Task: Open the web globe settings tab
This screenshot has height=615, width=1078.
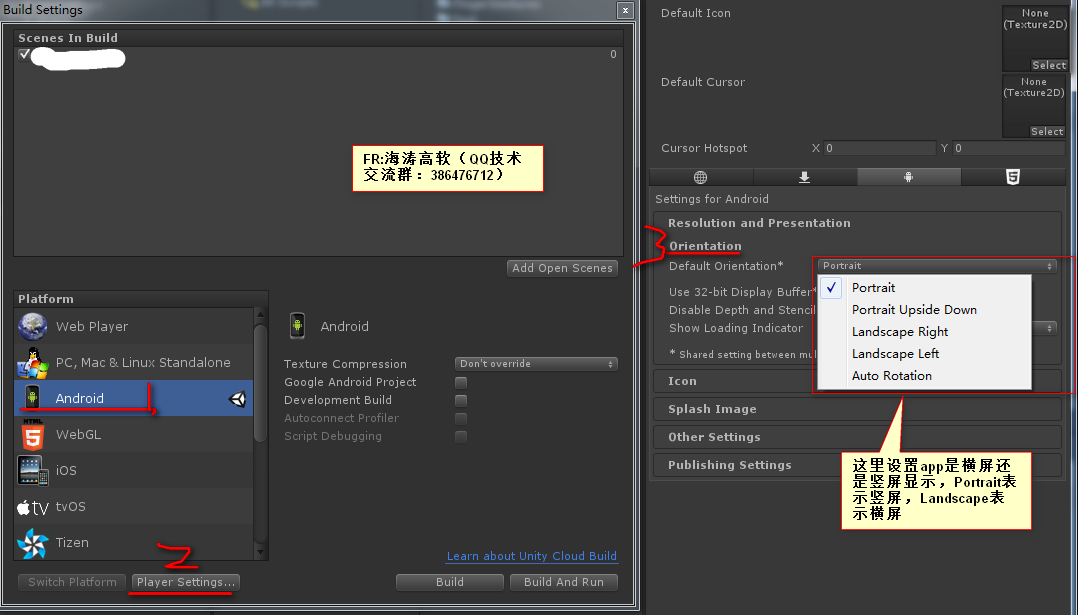Action: [701, 177]
